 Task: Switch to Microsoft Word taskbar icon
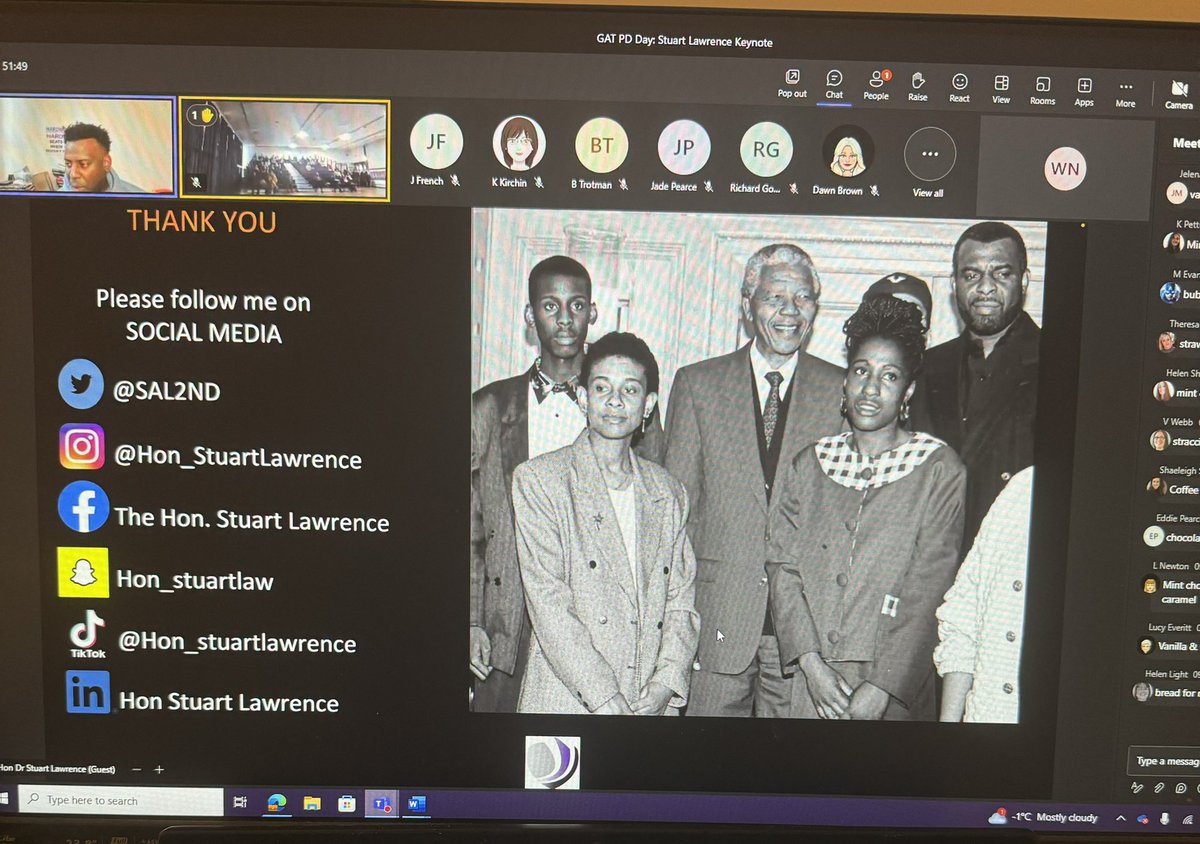(416, 804)
